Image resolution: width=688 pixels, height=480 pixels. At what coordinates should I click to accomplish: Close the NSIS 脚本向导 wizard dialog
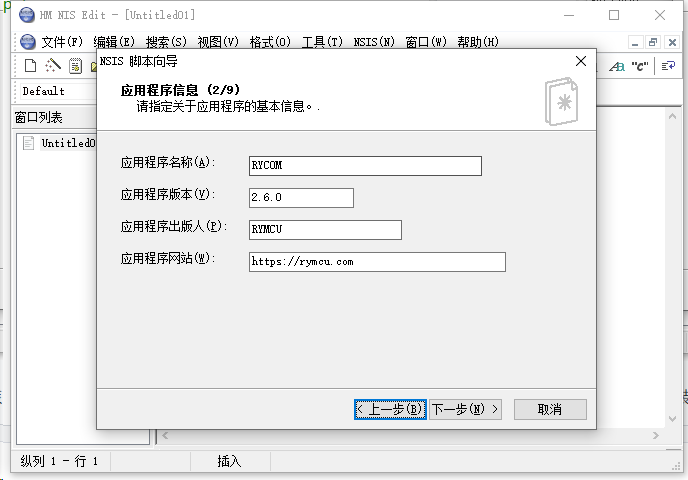click(580, 61)
